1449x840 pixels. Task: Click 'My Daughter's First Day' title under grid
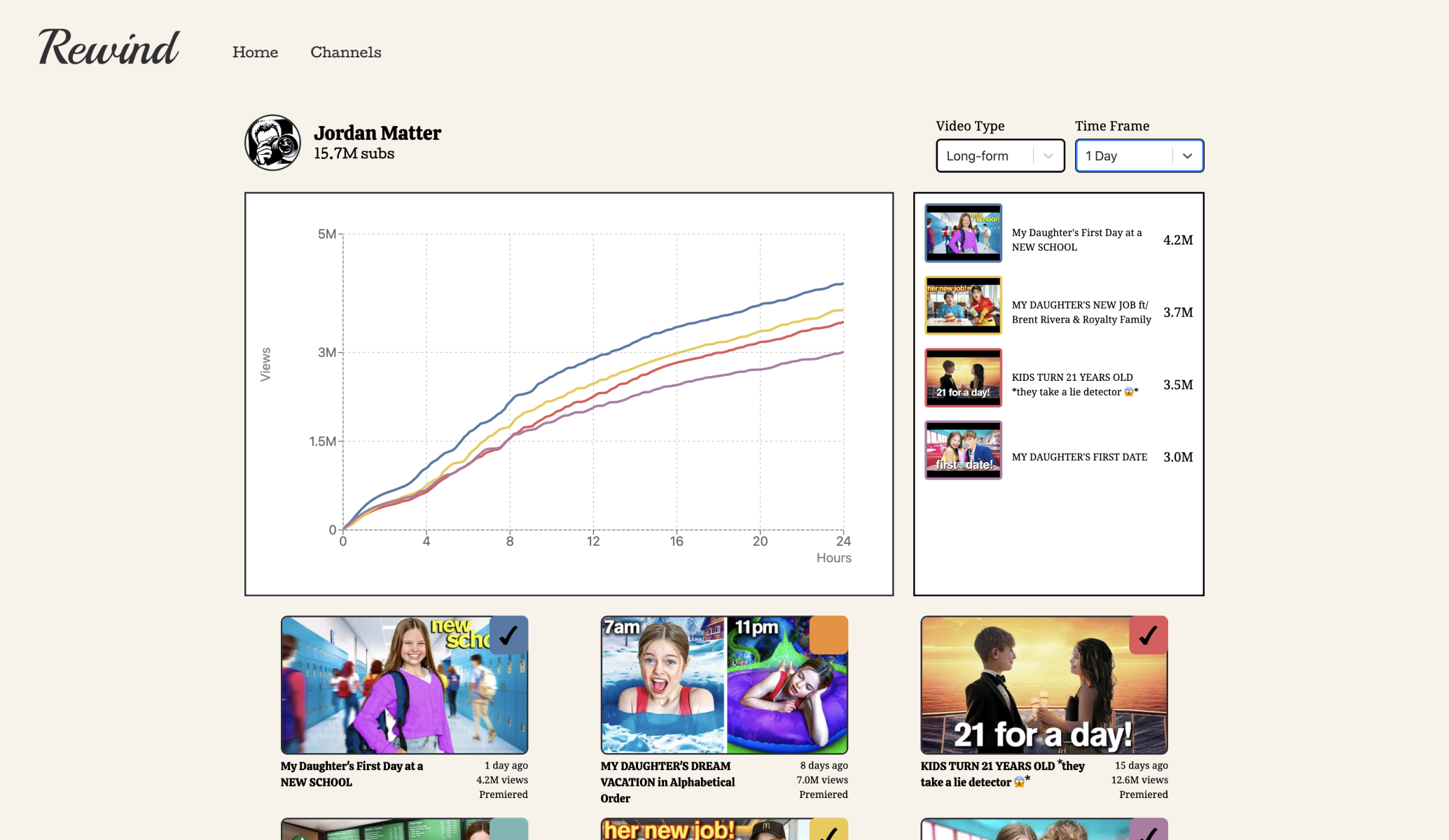352,774
